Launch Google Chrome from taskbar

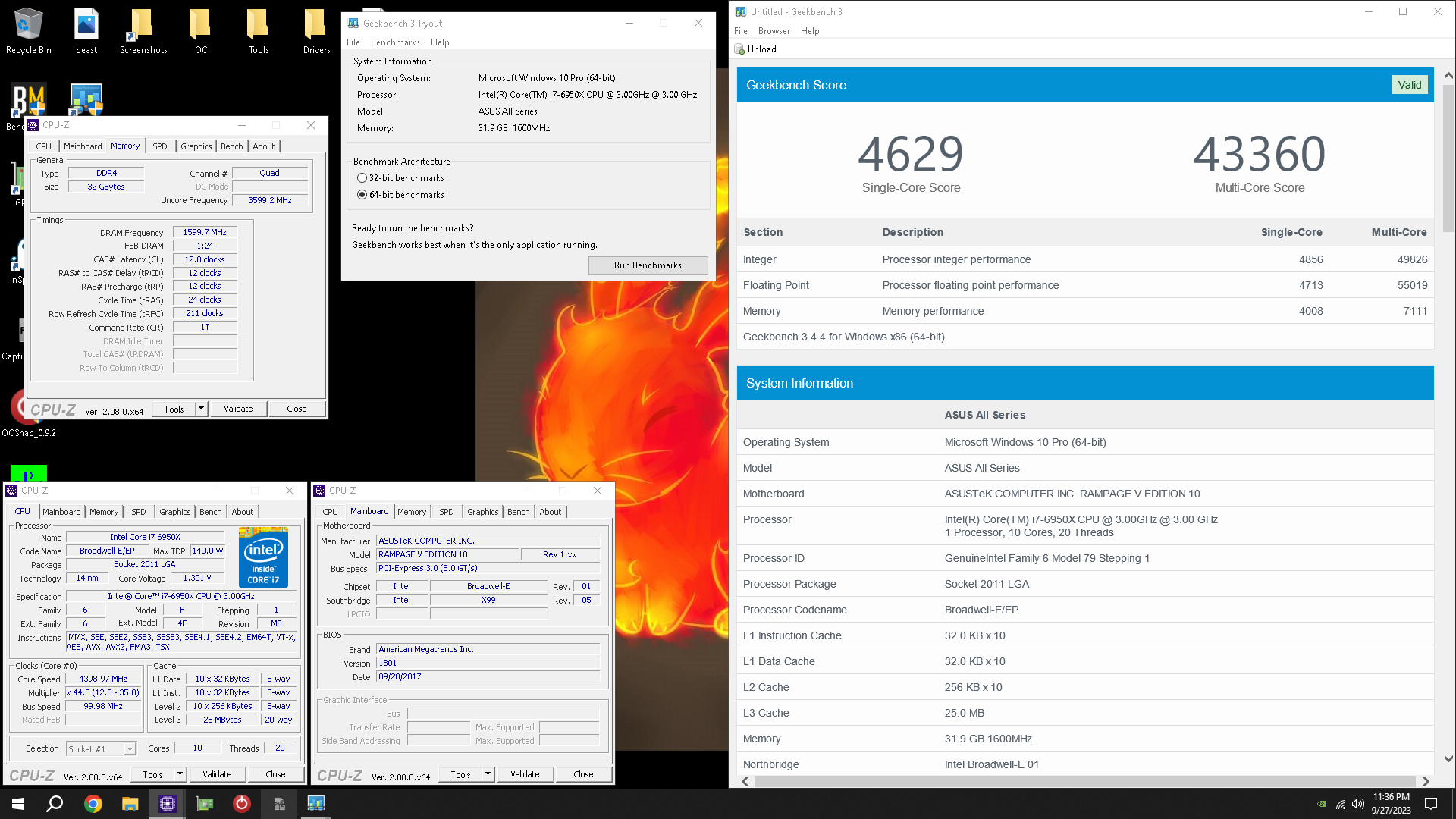pos(93,804)
